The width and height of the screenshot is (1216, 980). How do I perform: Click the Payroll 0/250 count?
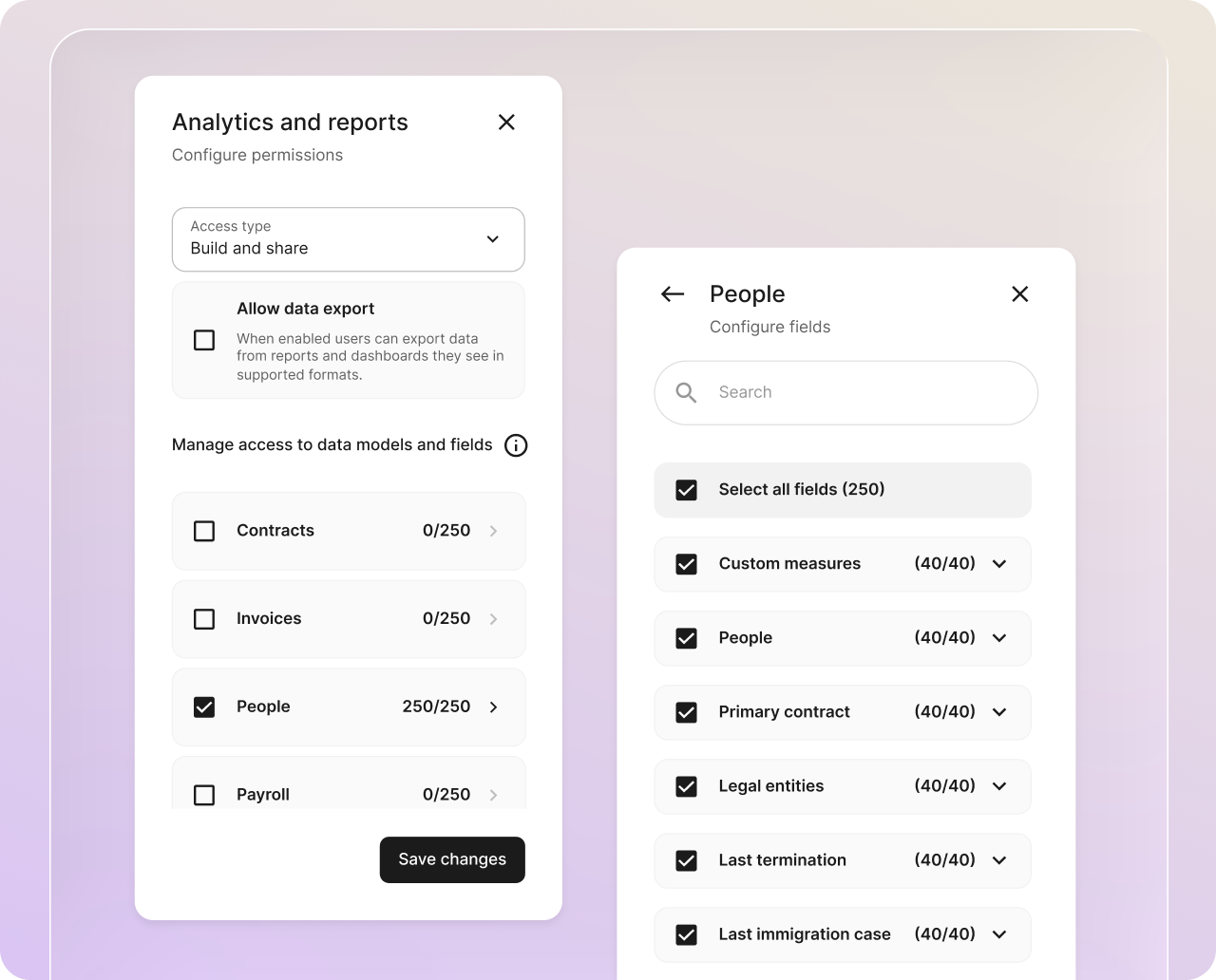(x=446, y=795)
